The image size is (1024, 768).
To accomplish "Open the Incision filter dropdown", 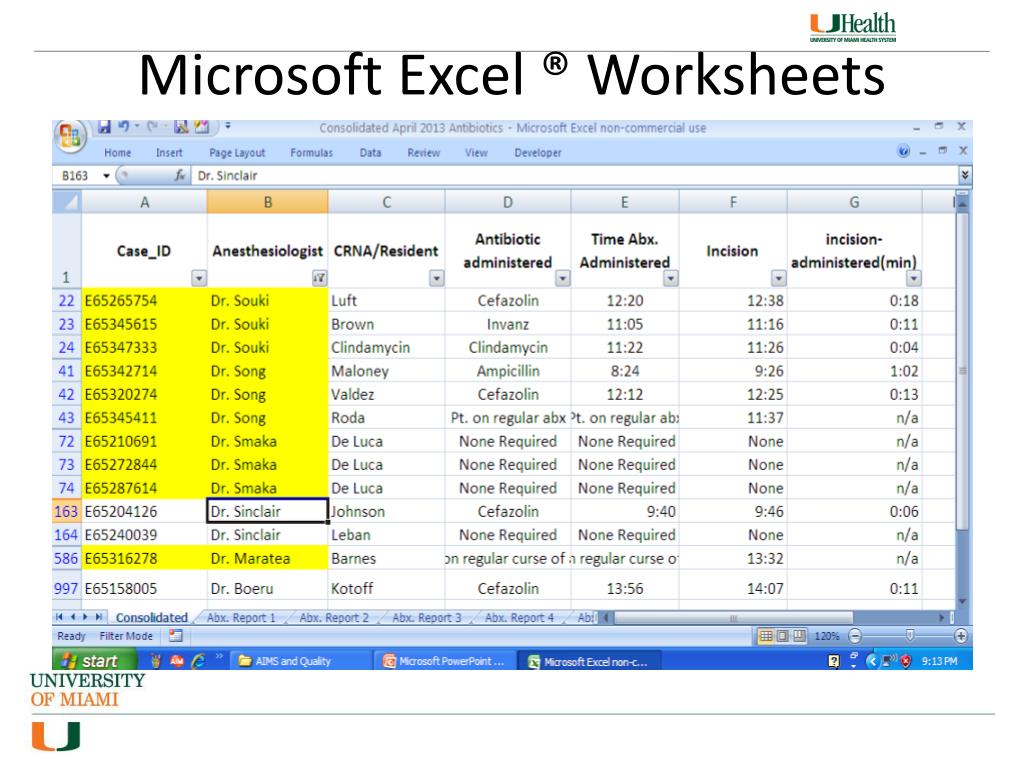I will coord(778,278).
